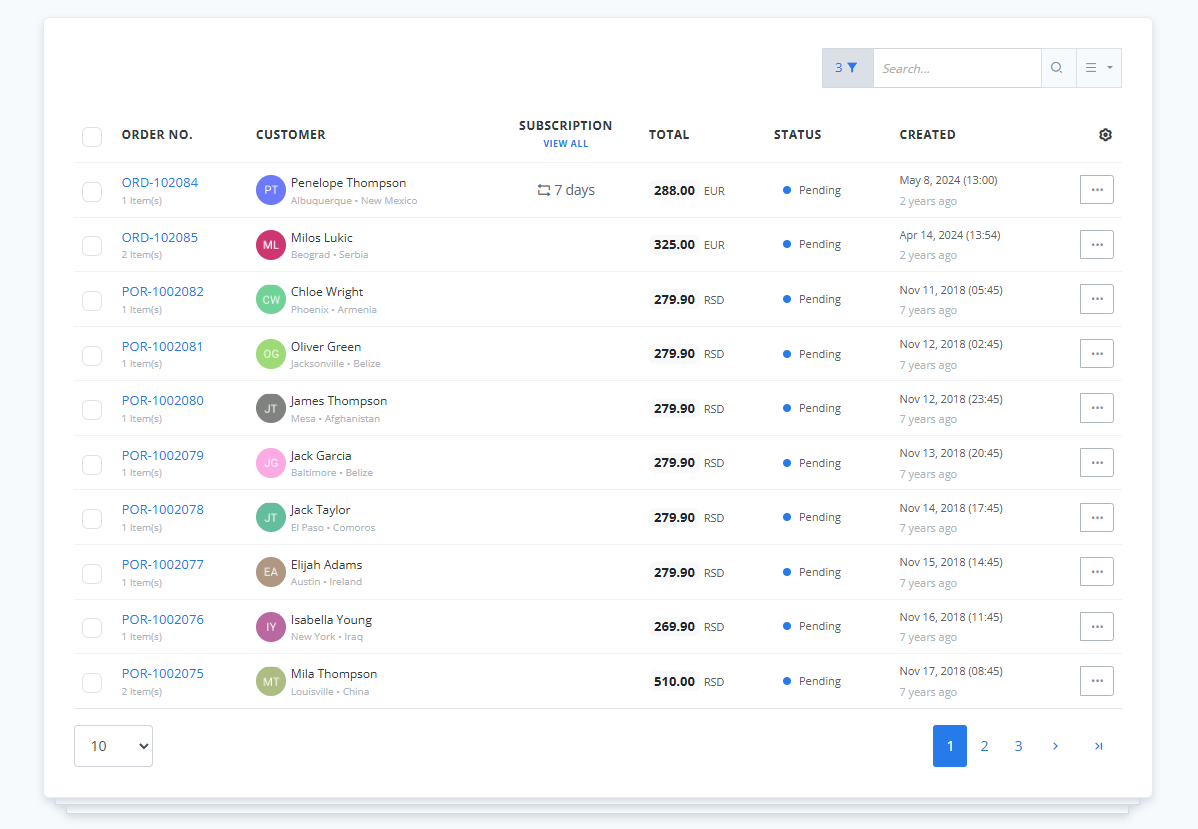This screenshot has width=1198, height=829.
Task: Check the checkbox for order ORD-102085
Action: pyautogui.click(x=91, y=245)
